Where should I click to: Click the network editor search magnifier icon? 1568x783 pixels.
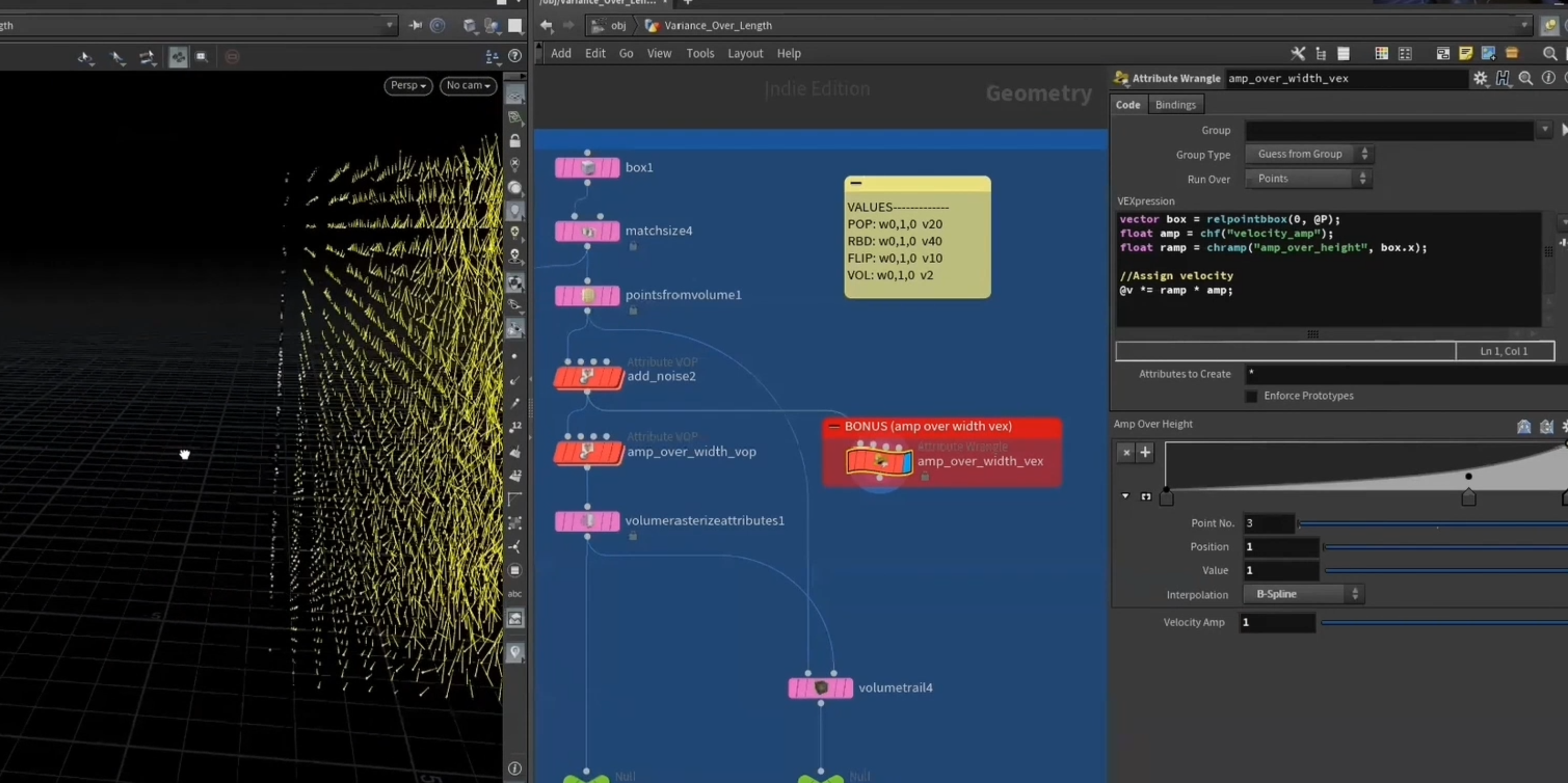point(1550,53)
